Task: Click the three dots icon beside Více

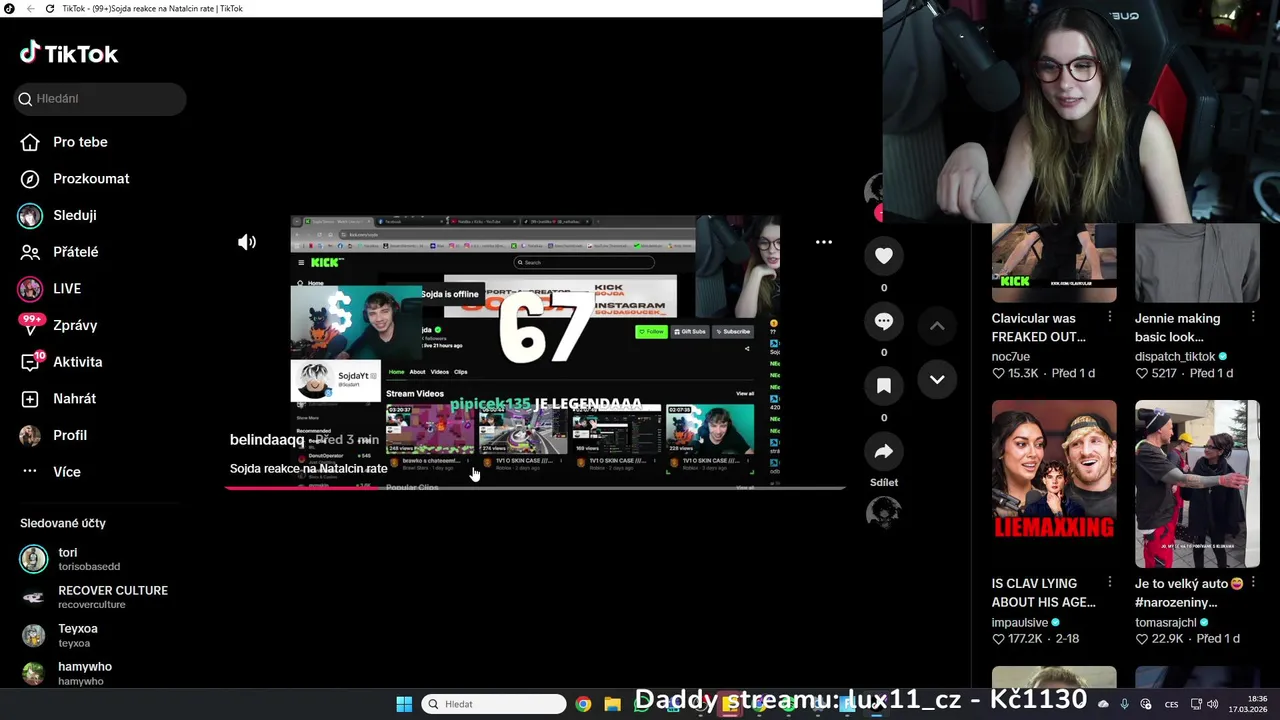Action: point(30,472)
